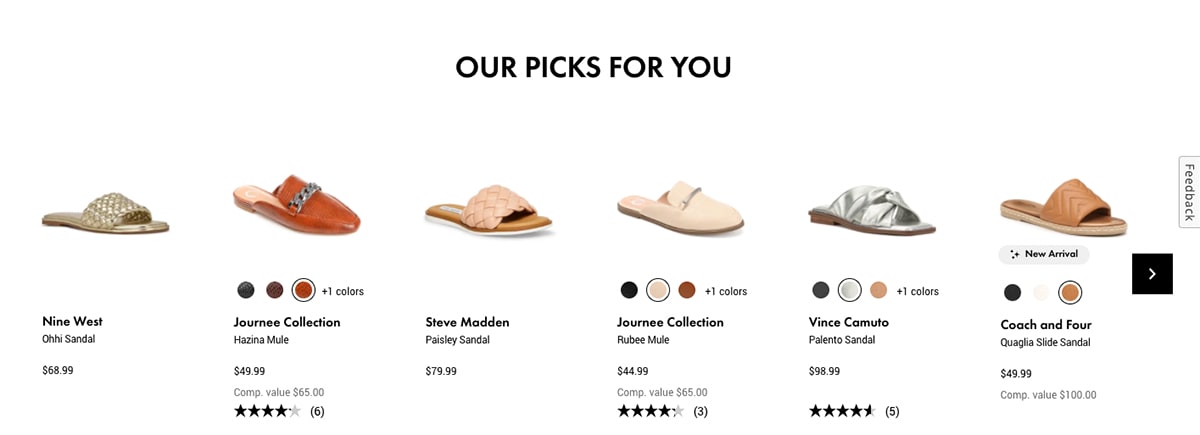The width and height of the screenshot is (1200, 435).
Task: Select orange swatch for Hazina Mule
Action: [304, 291]
